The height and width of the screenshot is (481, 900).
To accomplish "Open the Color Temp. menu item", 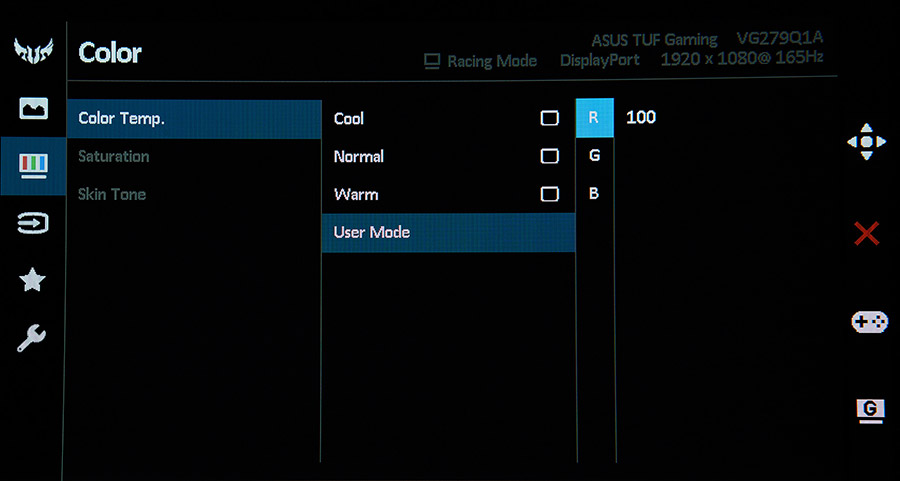I will 193,118.
